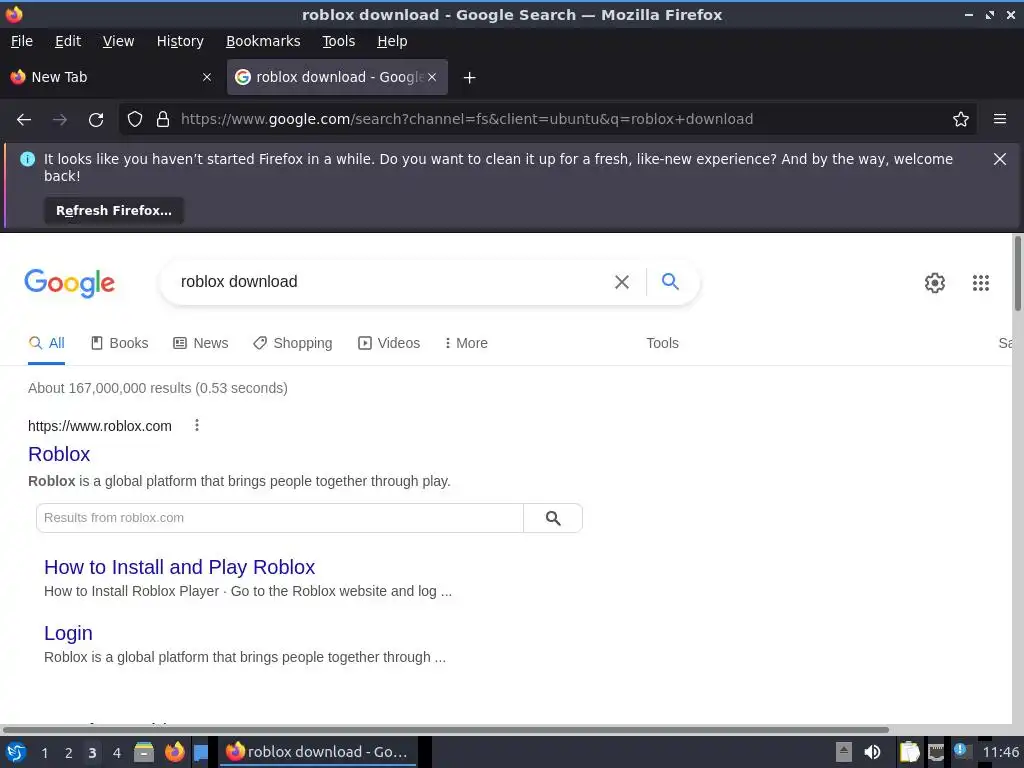
Task: Switch to workspace 1 in the pager
Action: point(44,753)
